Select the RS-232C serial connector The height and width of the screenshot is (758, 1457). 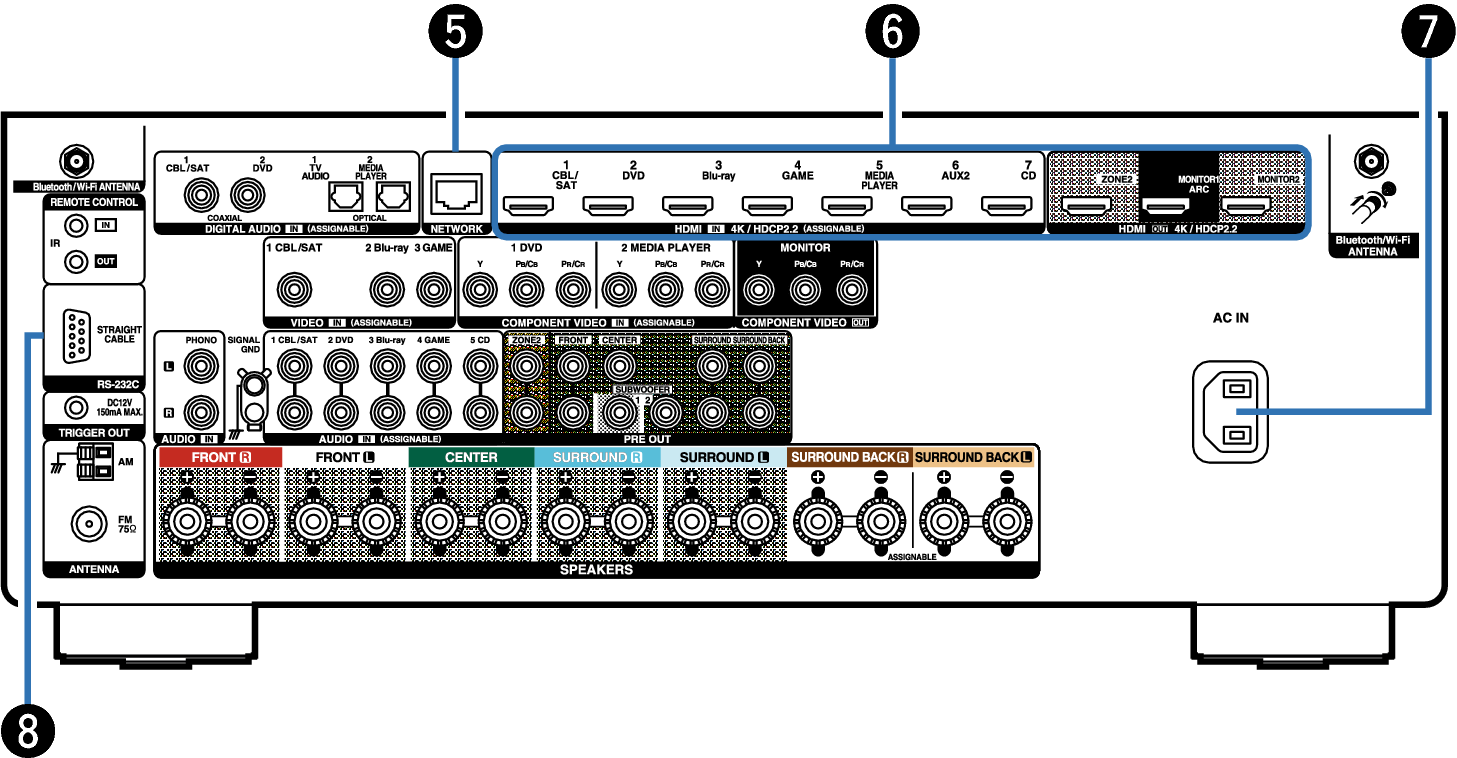pos(75,335)
